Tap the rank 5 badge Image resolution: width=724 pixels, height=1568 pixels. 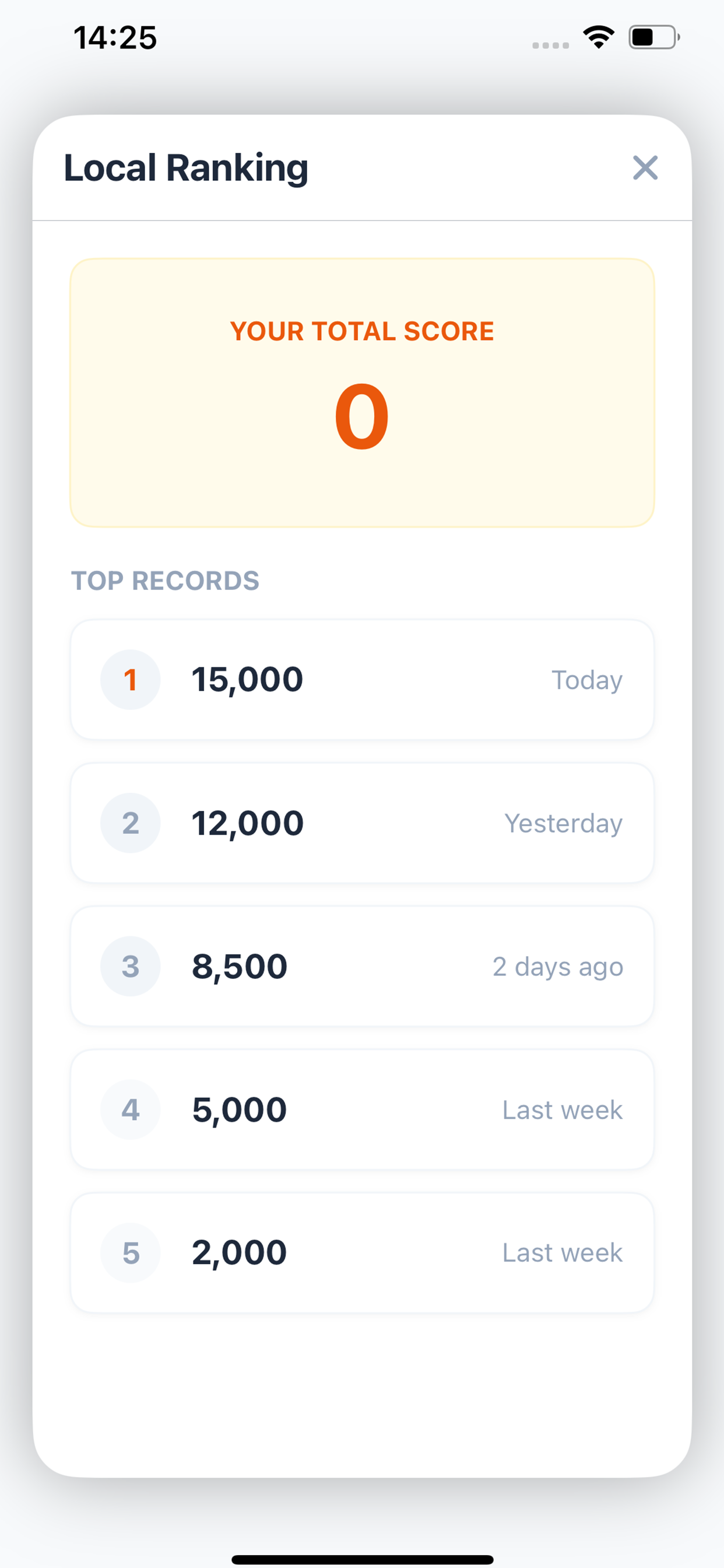pos(130,1252)
